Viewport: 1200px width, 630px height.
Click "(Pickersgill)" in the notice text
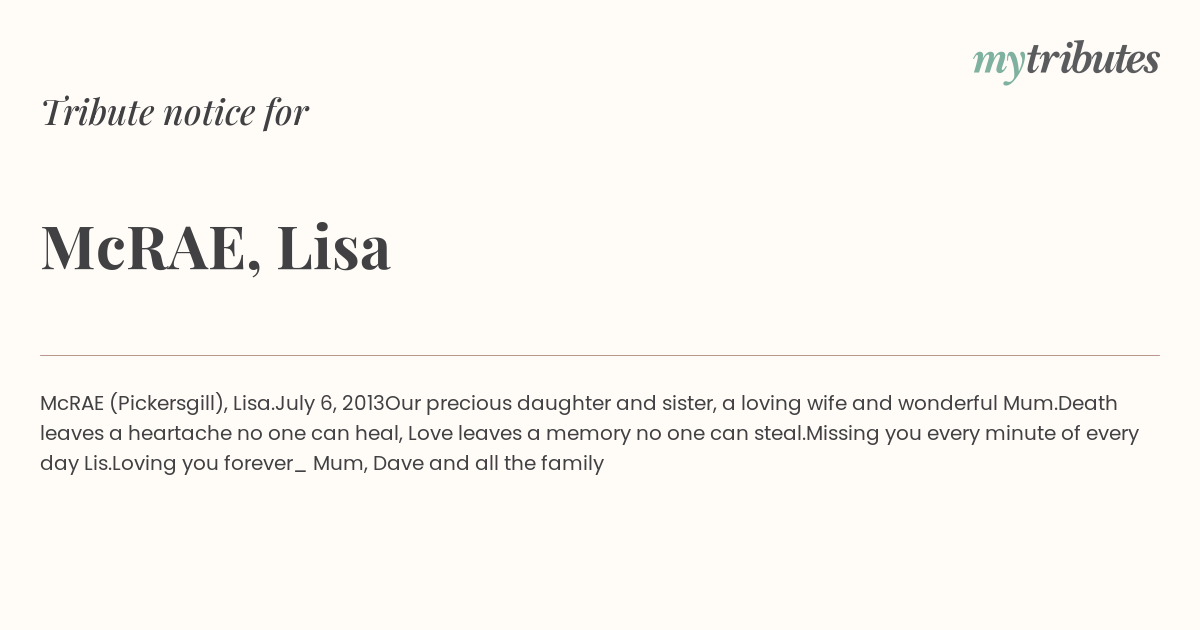(x=168, y=404)
